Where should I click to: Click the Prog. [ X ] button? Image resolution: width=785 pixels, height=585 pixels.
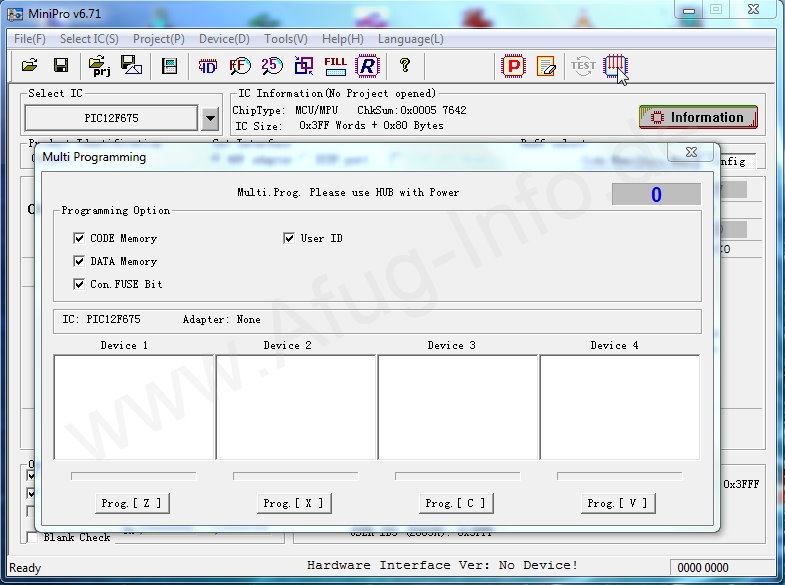294,503
